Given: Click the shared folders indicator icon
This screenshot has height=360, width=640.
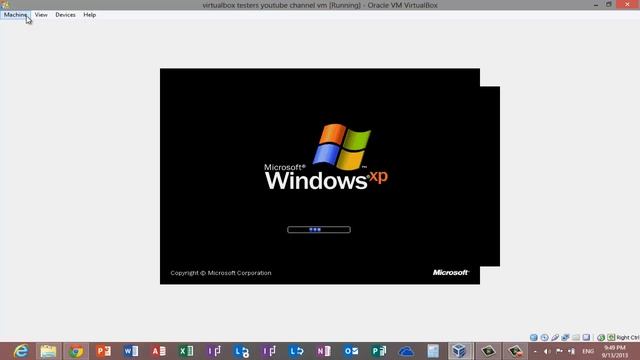Looking at the screenshot, I should coord(576,338).
